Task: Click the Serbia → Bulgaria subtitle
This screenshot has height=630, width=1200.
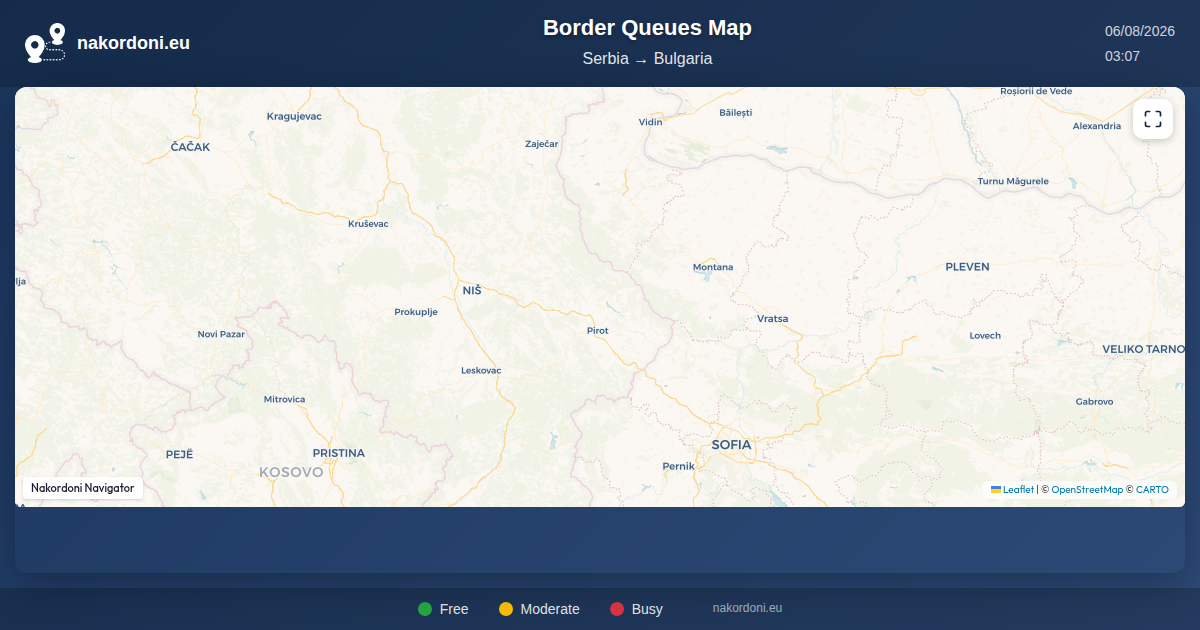Action: click(647, 58)
